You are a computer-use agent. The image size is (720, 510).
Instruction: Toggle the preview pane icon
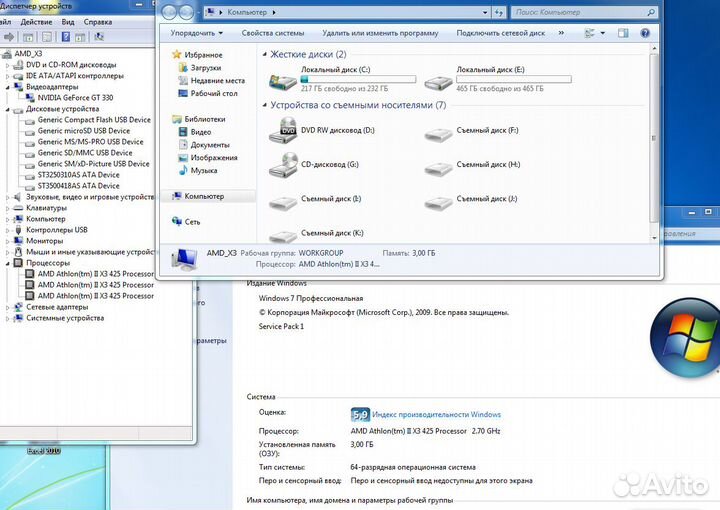(x=623, y=33)
